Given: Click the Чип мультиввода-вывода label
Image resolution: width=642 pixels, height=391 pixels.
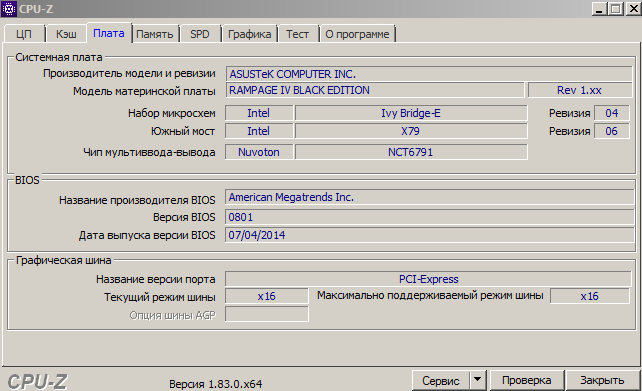Looking at the screenshot, I should point(149,152).
